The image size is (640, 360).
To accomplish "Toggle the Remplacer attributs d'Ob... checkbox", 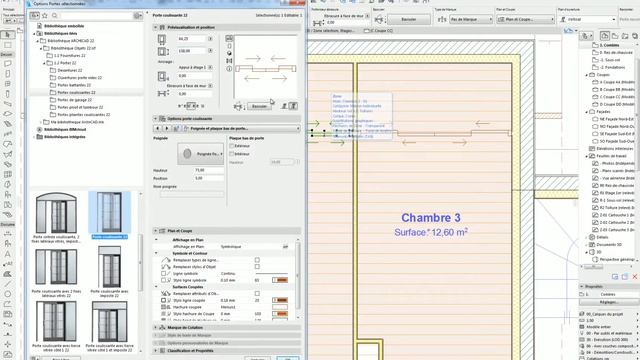I will tap(257, 293).
